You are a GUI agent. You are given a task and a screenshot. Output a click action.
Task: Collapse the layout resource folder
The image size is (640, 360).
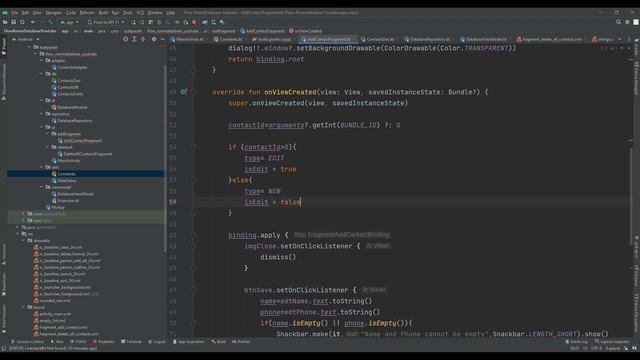coord(24,307)
